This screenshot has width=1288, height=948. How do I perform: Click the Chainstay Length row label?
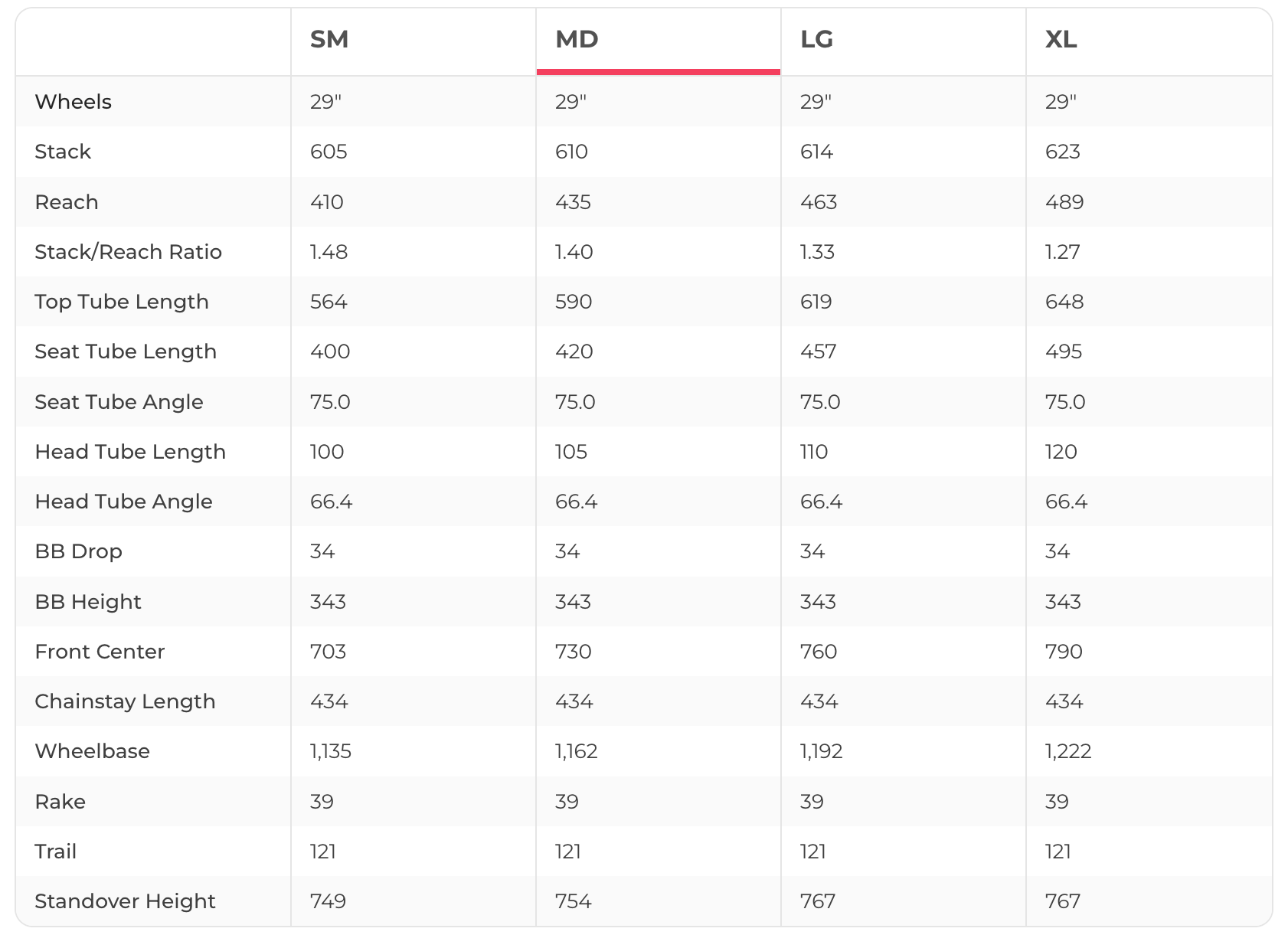coord(125,701)
